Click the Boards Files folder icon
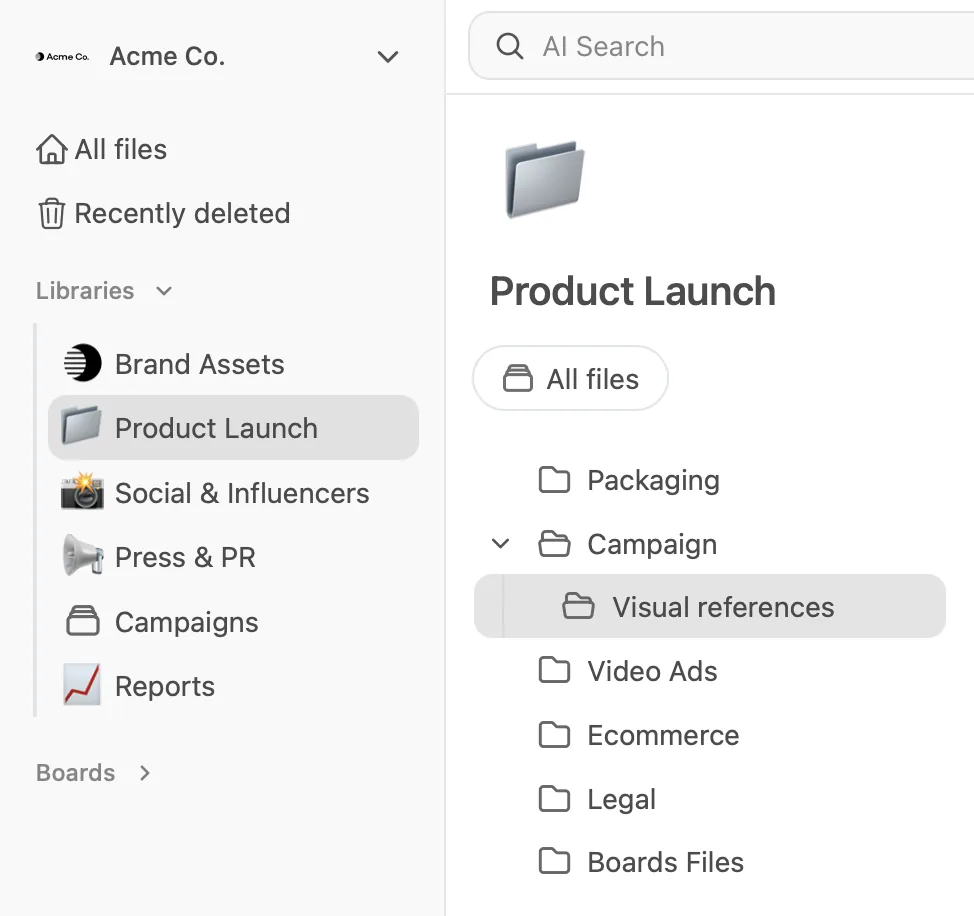 click(554, 861)
